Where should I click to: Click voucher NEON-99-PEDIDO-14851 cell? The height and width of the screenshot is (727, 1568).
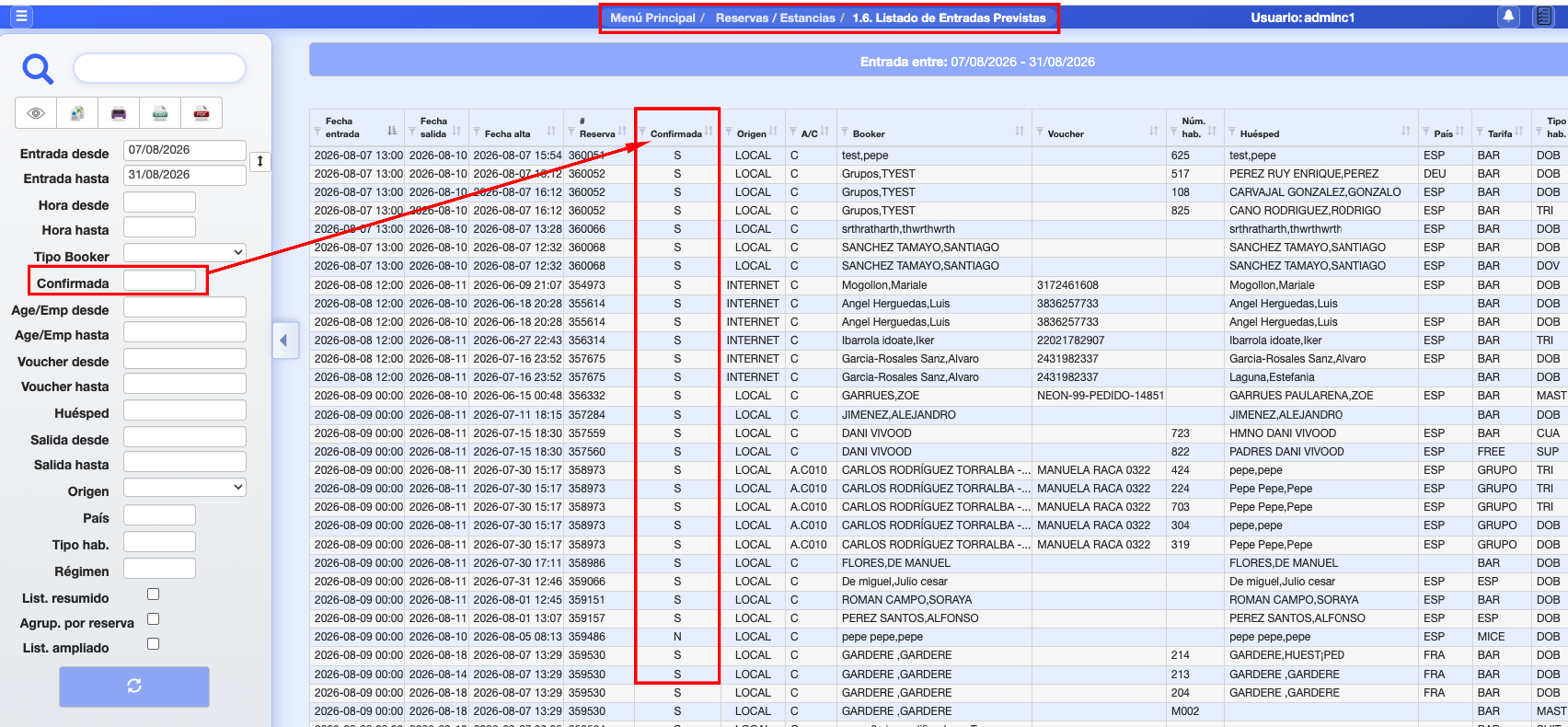1100,396
